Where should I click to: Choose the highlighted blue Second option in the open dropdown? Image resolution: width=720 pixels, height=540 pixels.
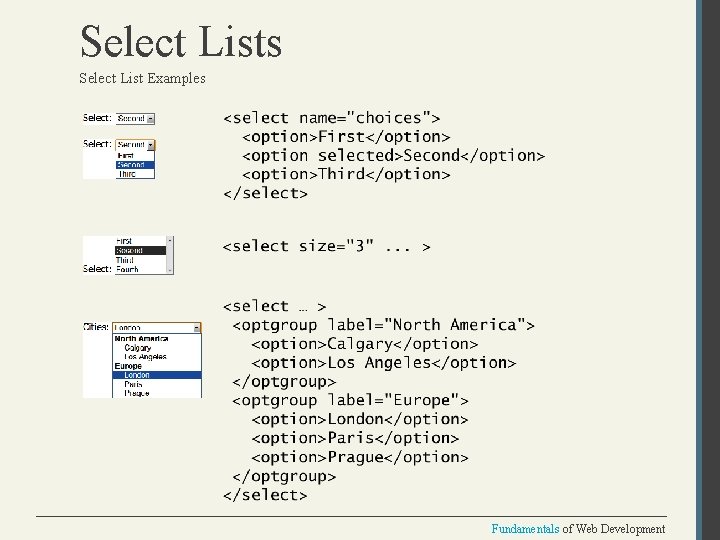[135, 165]
